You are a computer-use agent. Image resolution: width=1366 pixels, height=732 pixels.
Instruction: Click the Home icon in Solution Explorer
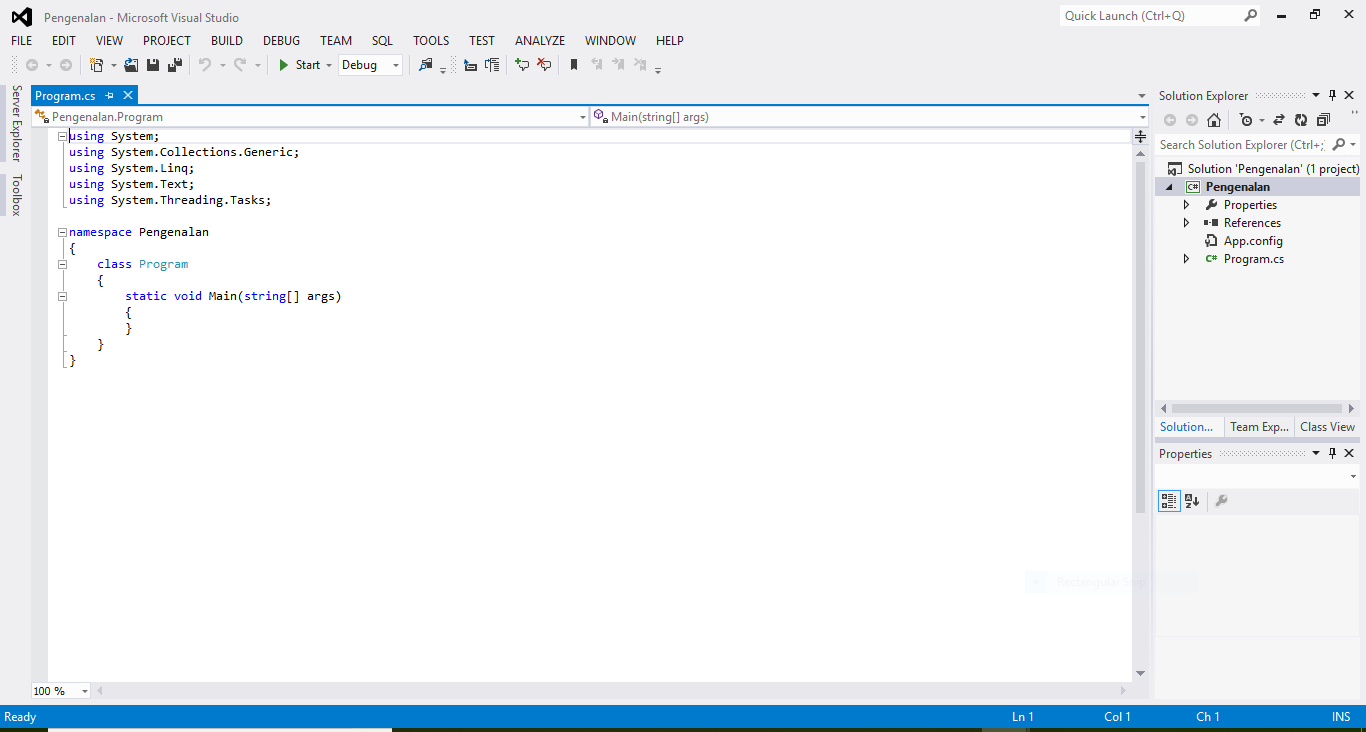pos(1213,120)
